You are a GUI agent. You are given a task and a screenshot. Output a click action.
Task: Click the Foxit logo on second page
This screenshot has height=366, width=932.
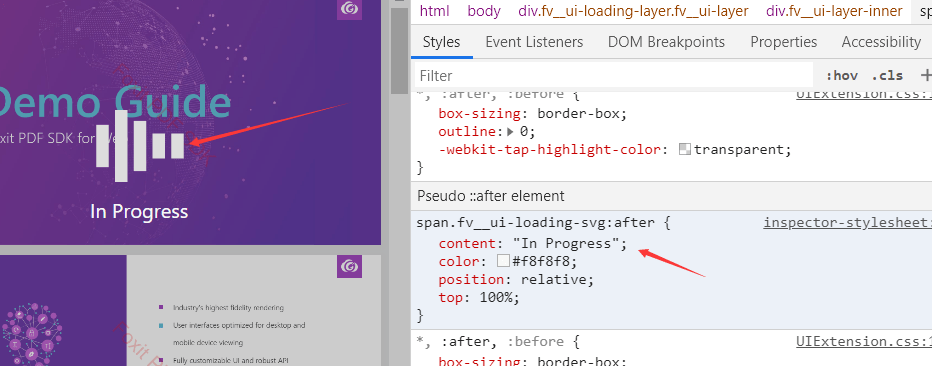[x=350, y=267]
